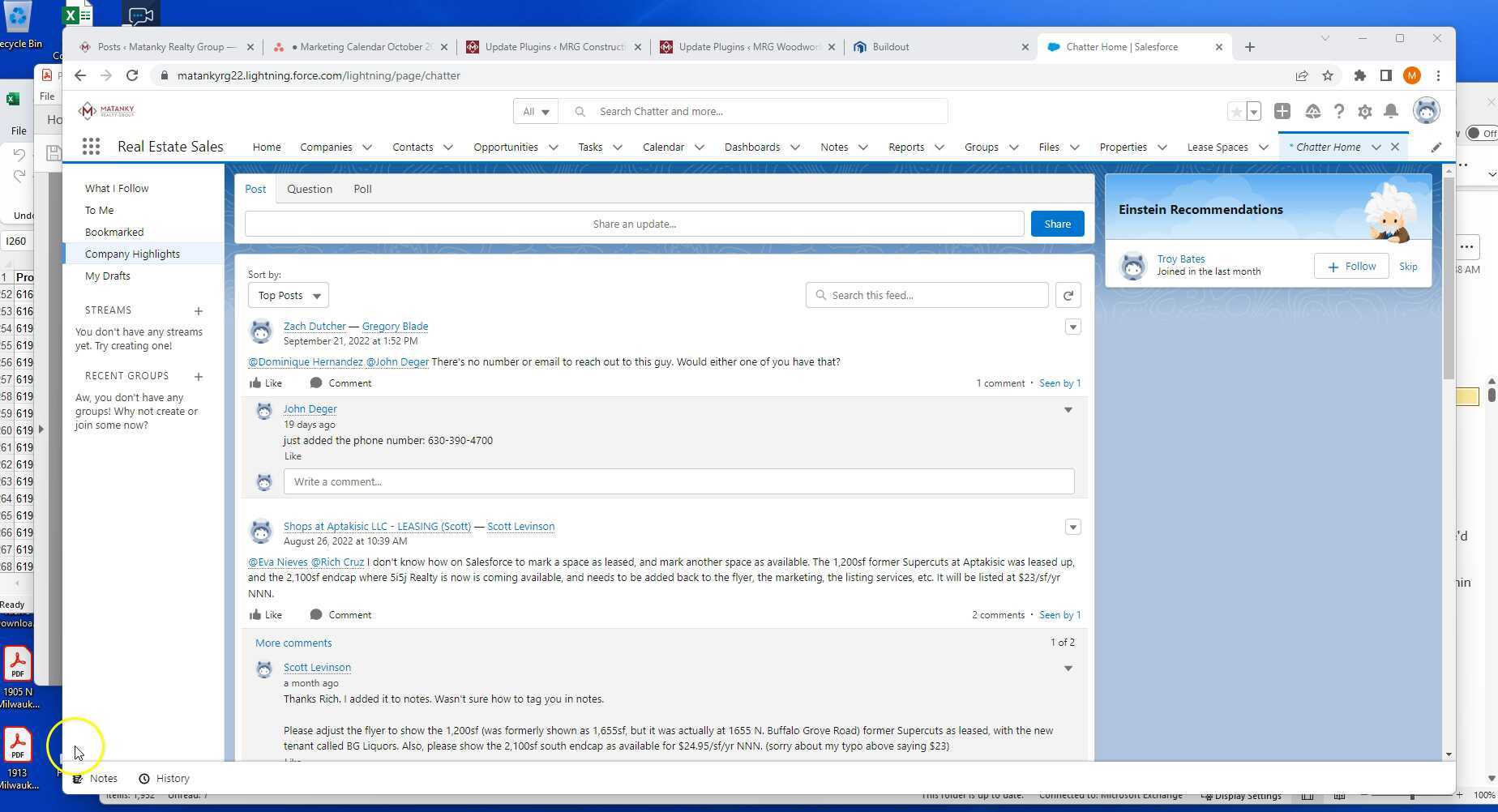1498x812 pixels.
Task: Switch to the Buildout browser tab
Action: [892, 46]
